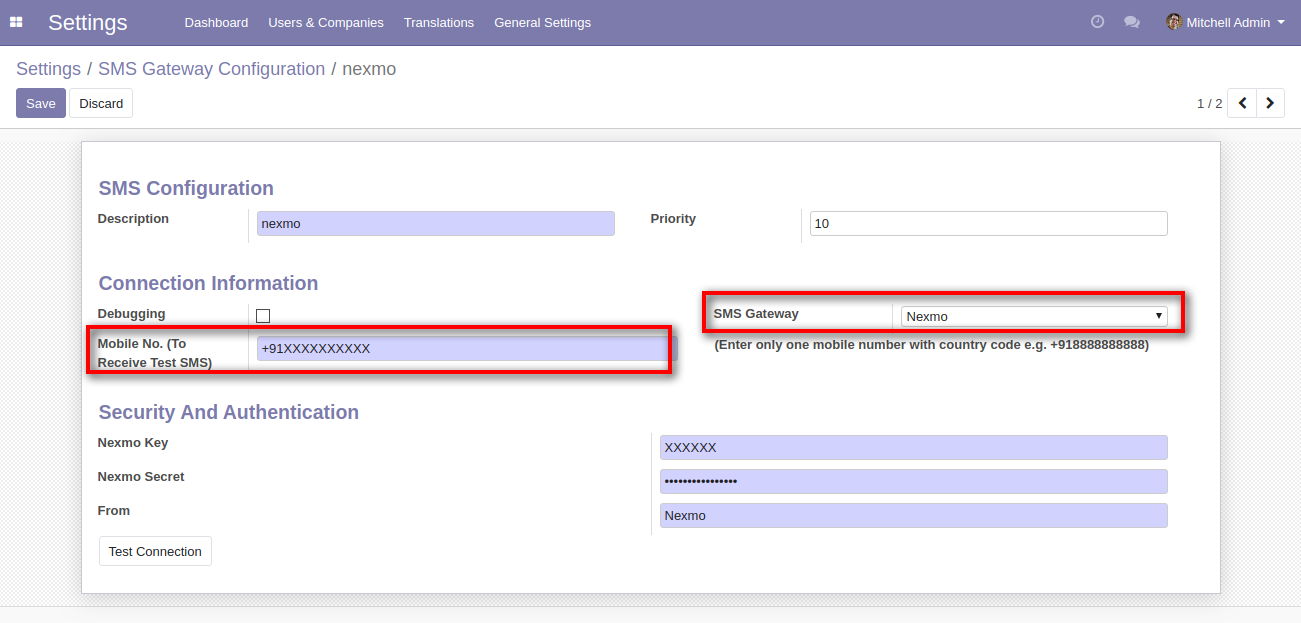Click the Nexmo Key label

coord(133,443)
